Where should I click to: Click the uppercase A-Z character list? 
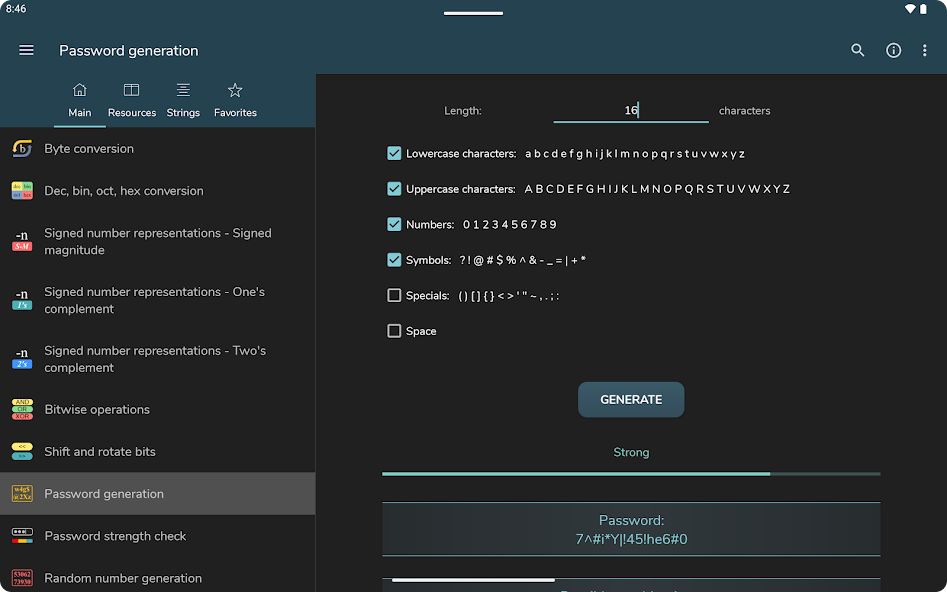point(657,189)
